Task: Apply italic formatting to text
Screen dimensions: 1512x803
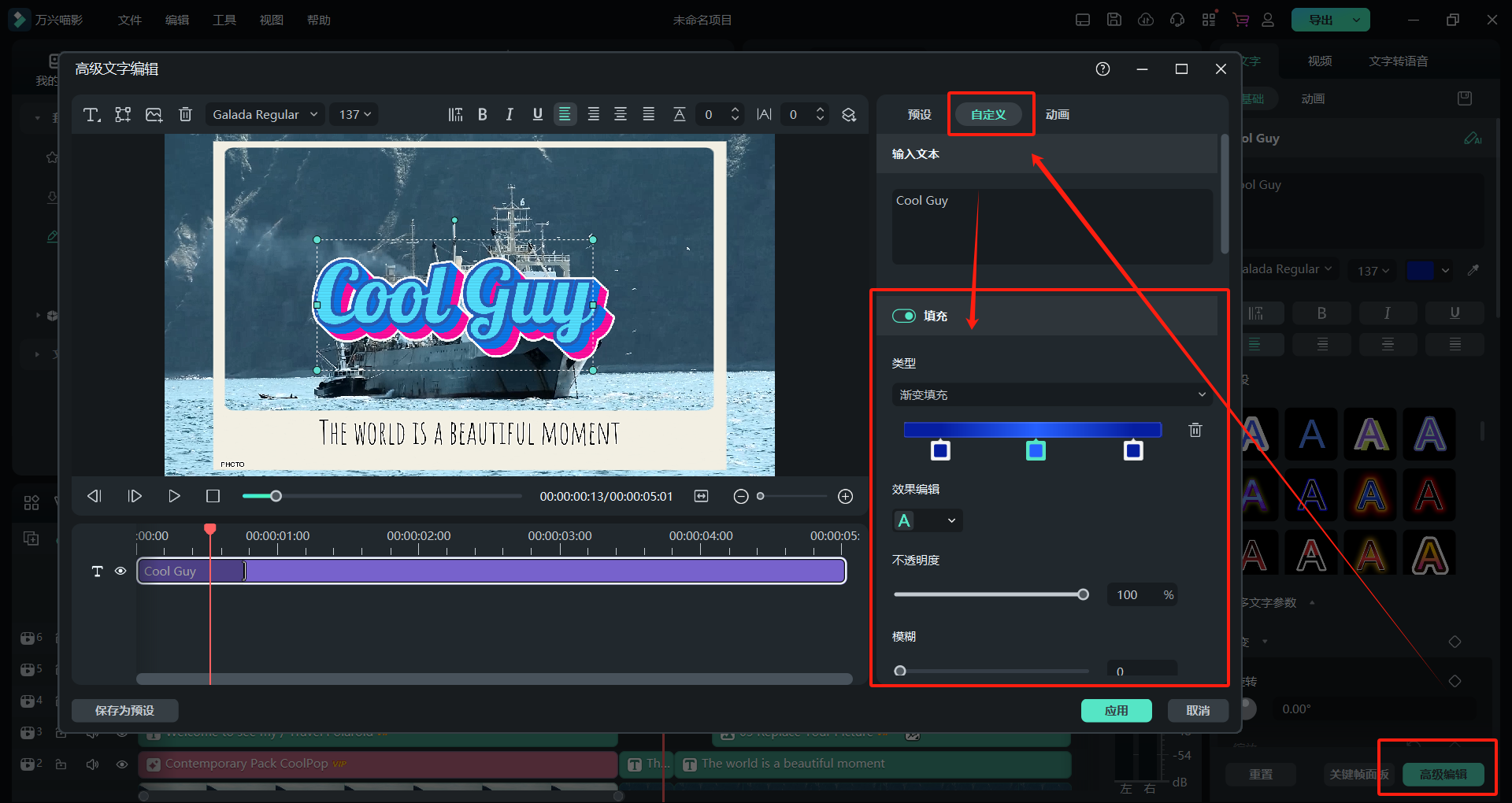Action: (x=510, y=115)
